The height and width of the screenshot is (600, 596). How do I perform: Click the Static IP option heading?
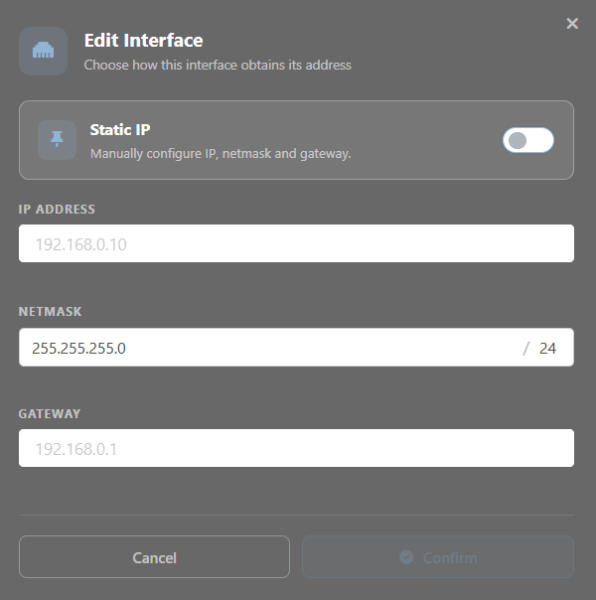pyautogui.click(x=120, y=130)
